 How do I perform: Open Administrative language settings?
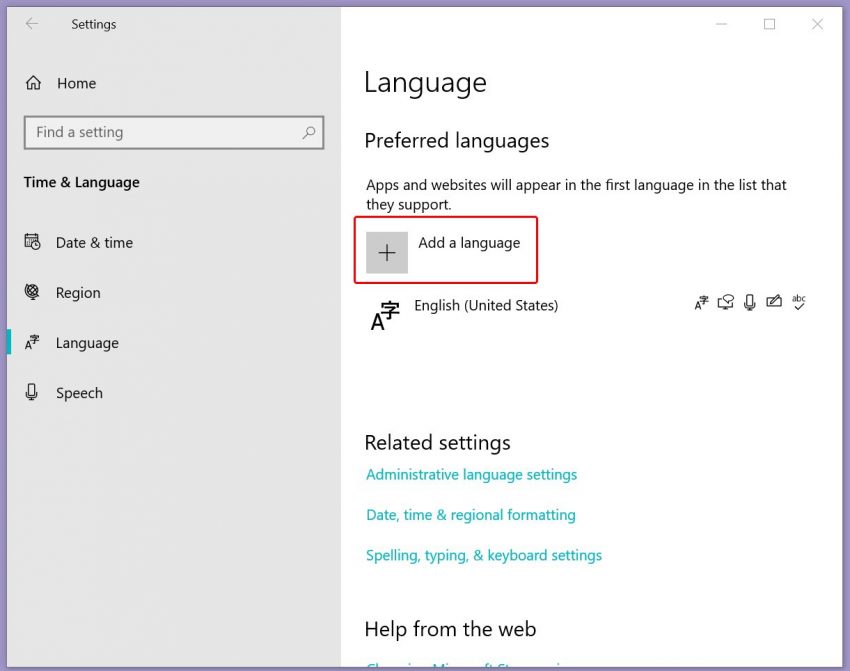coord(471,474)
